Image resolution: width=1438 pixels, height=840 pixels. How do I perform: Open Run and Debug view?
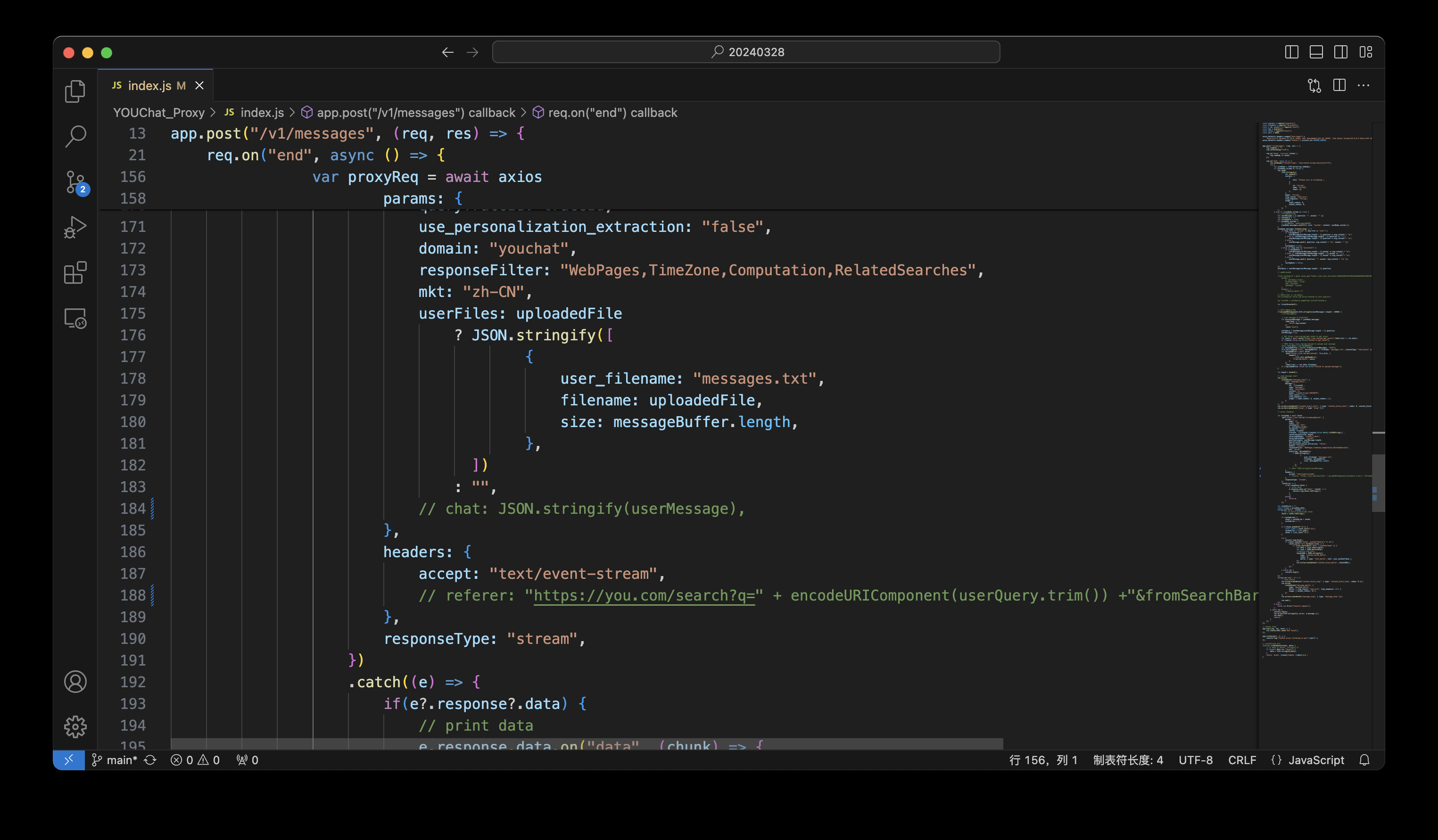(75, 227)
